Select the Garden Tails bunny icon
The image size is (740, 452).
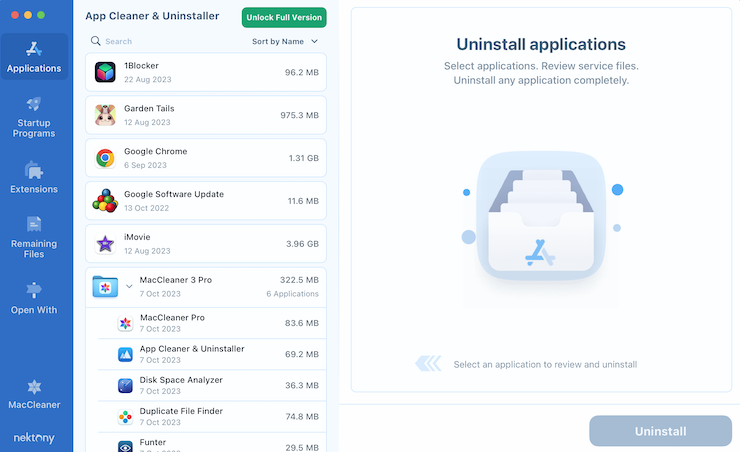(x=105, y=115)
